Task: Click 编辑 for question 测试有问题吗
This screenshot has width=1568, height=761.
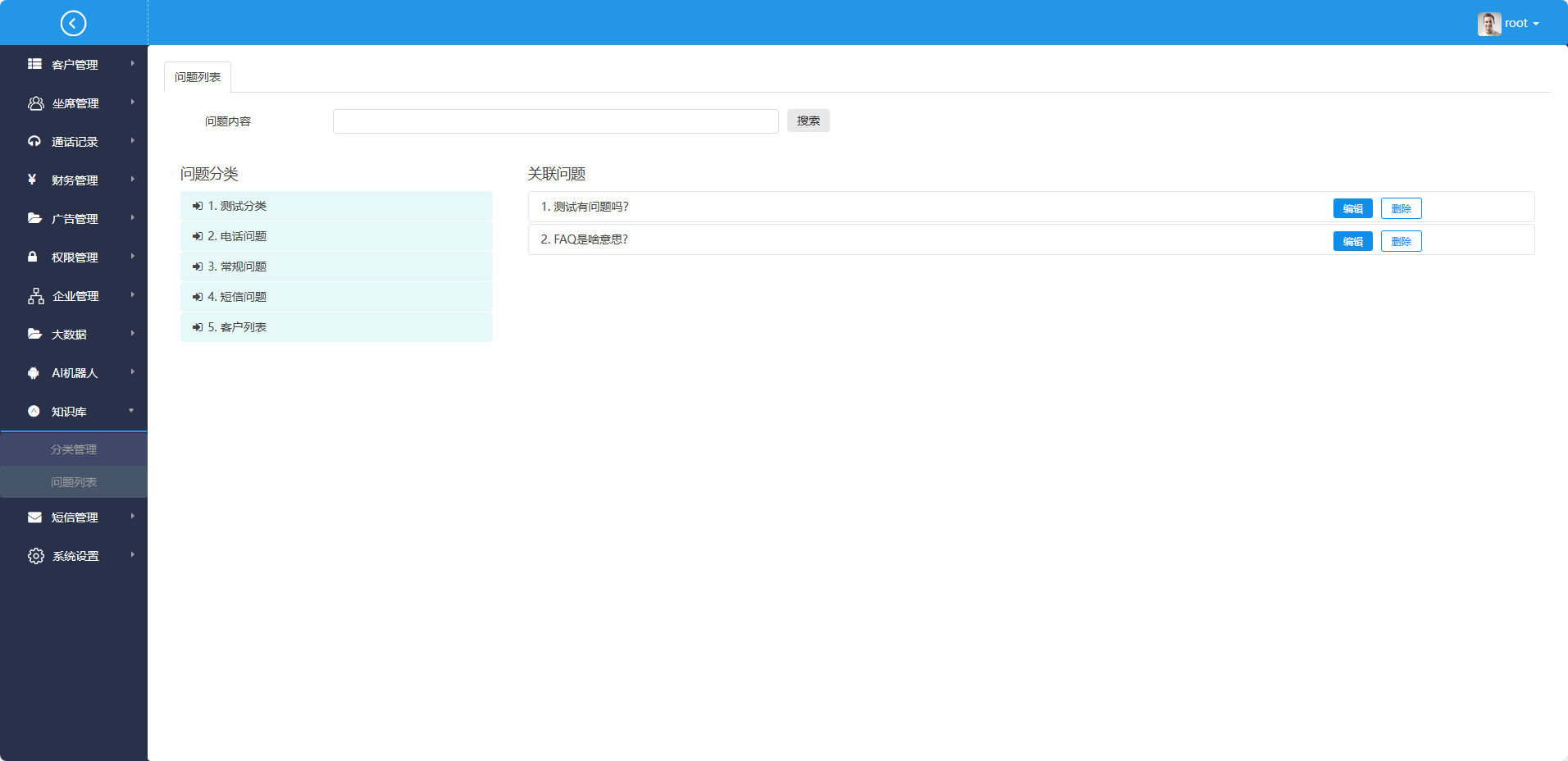Action: (1352, 209)
